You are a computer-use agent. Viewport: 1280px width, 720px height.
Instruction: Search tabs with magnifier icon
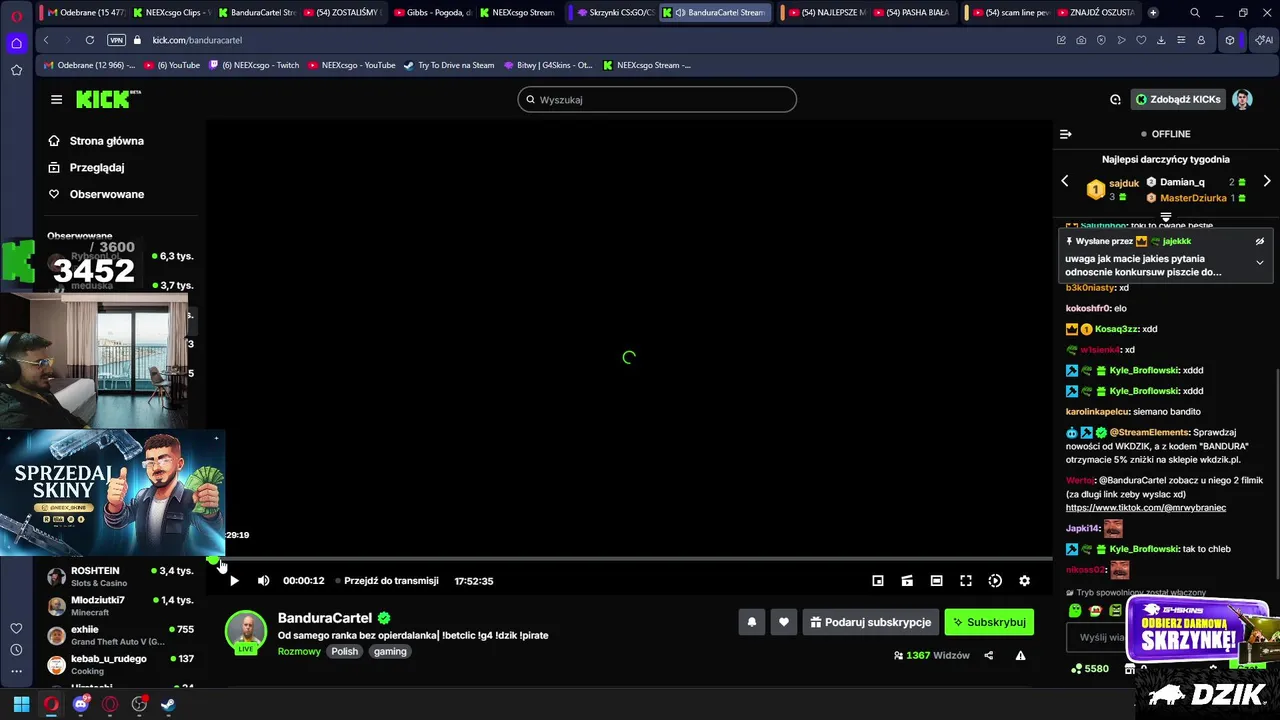coord(1195,12)
